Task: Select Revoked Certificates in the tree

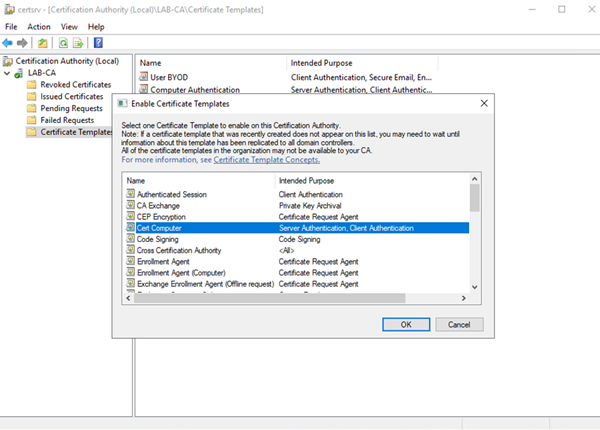Action: [76, 85]
